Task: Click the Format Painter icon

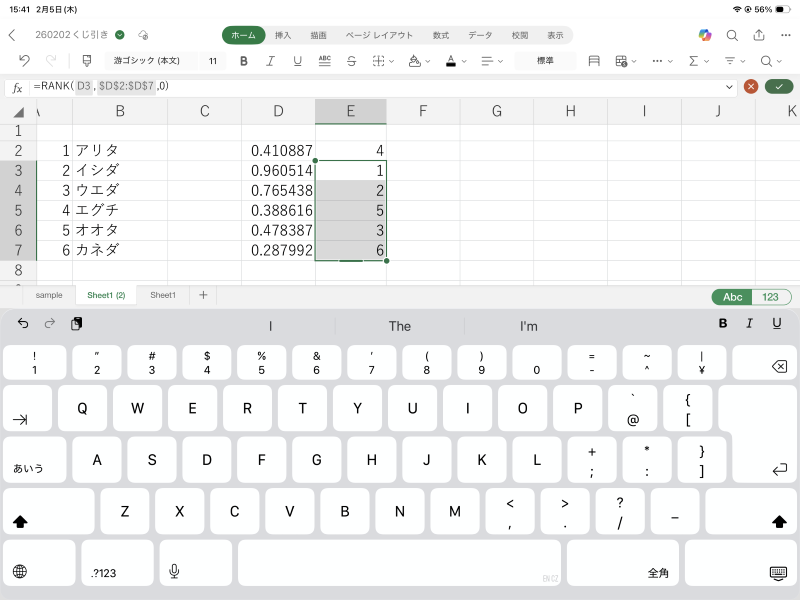Action: tap(86, 61)
